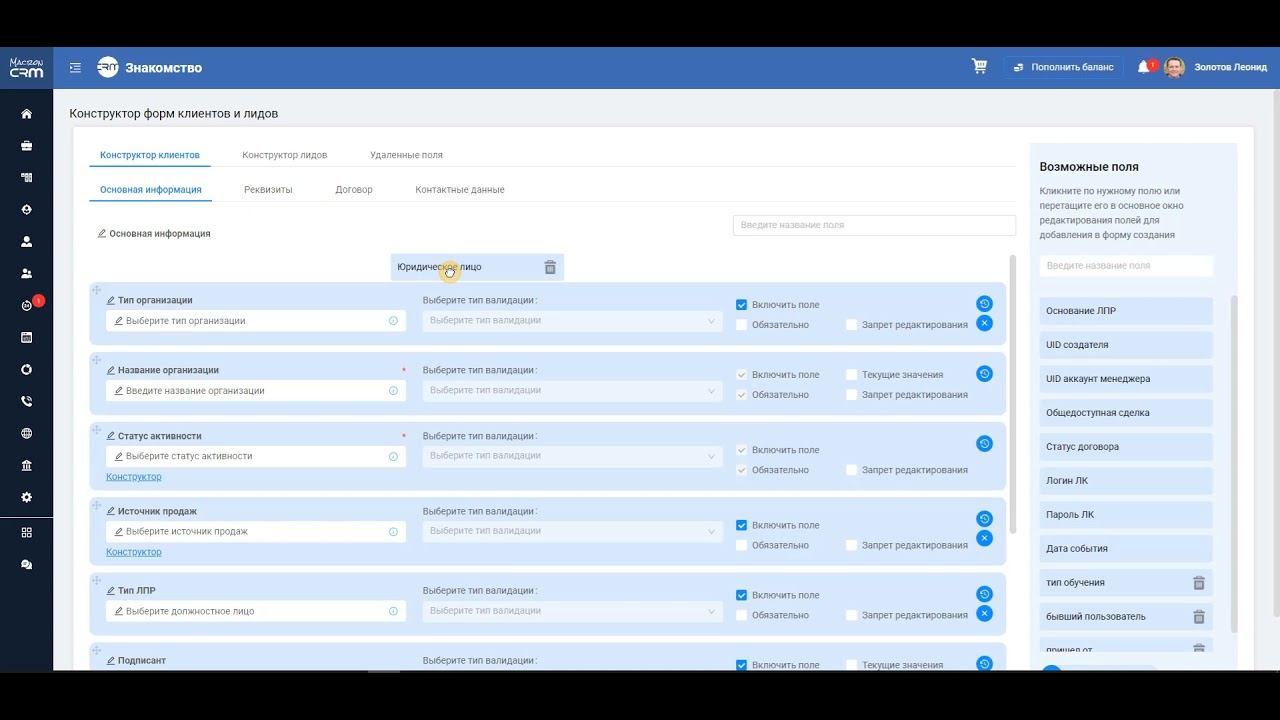Open the "Реквизиты" sub-tab

pos(268,190)
